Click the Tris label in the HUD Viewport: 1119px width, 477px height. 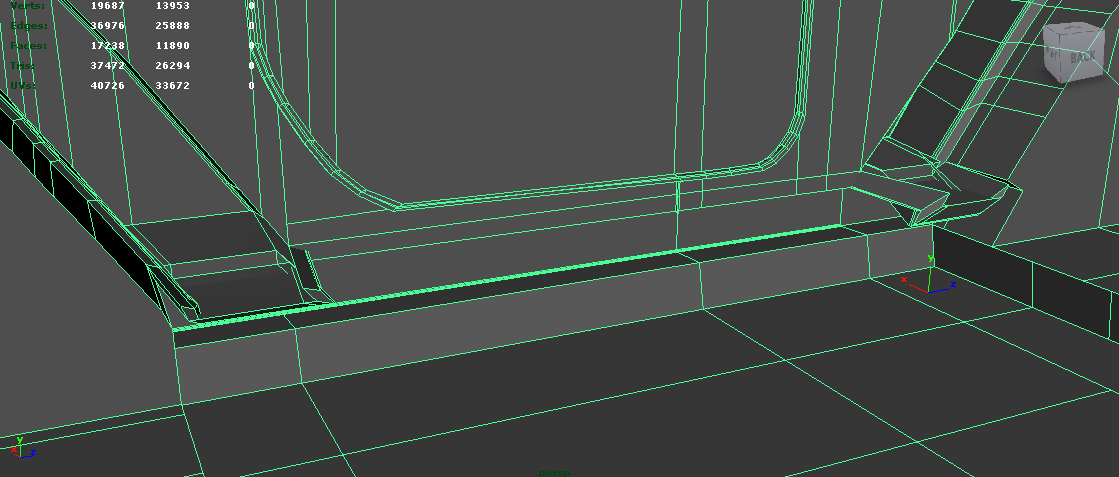(24, 65)
